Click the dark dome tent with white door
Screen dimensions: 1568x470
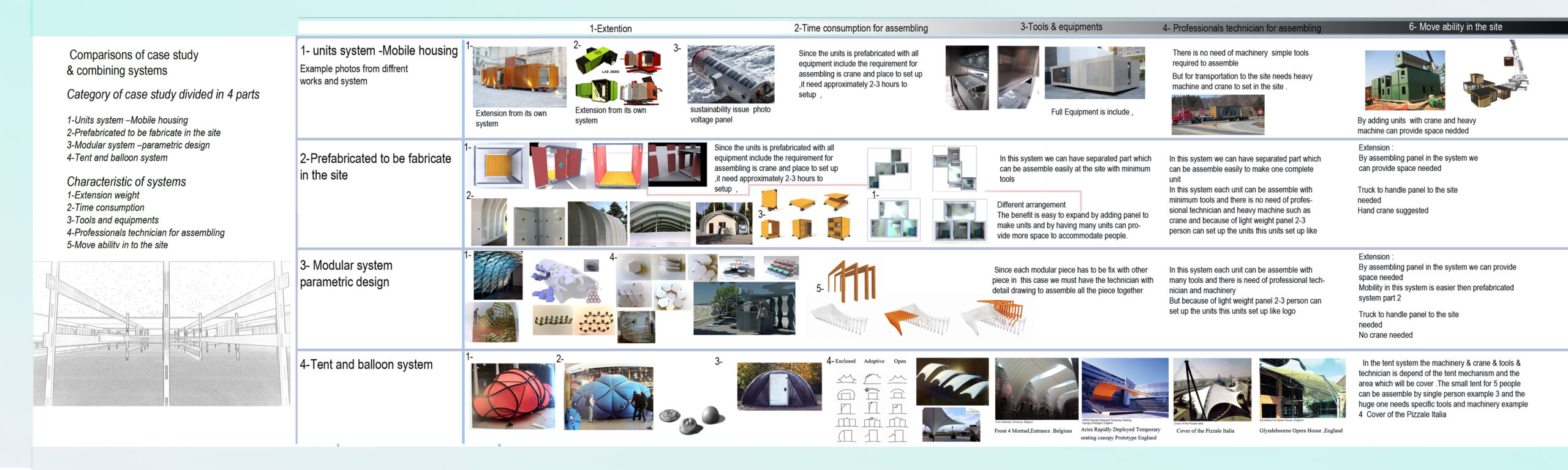778,386
